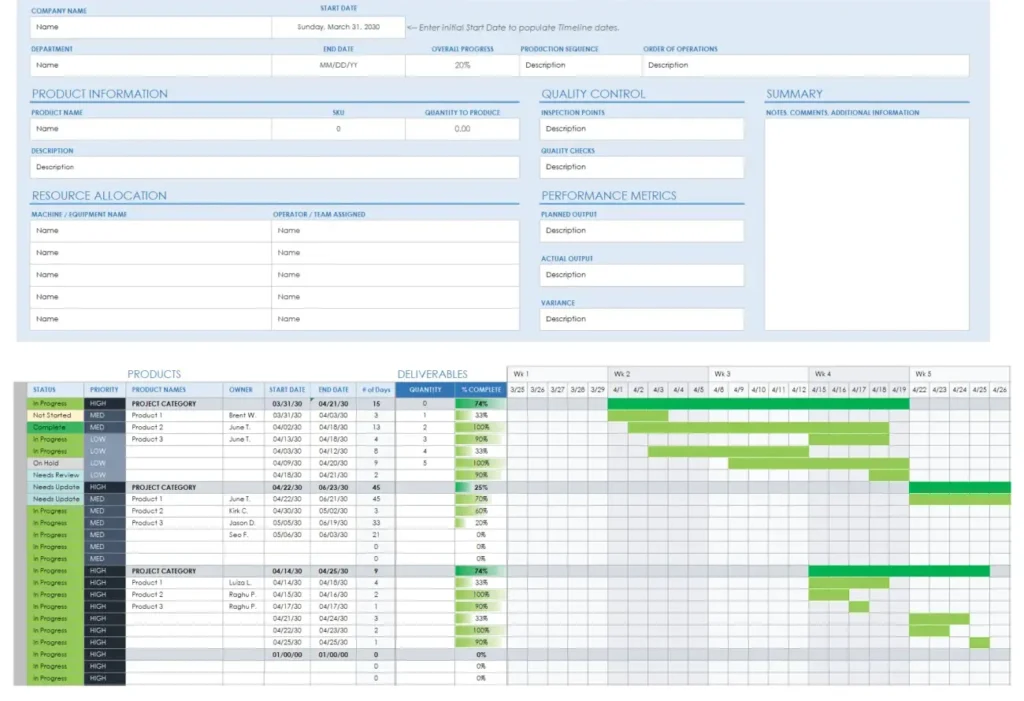
Task: Click the Actual Output description field
Action: (642, 275)
